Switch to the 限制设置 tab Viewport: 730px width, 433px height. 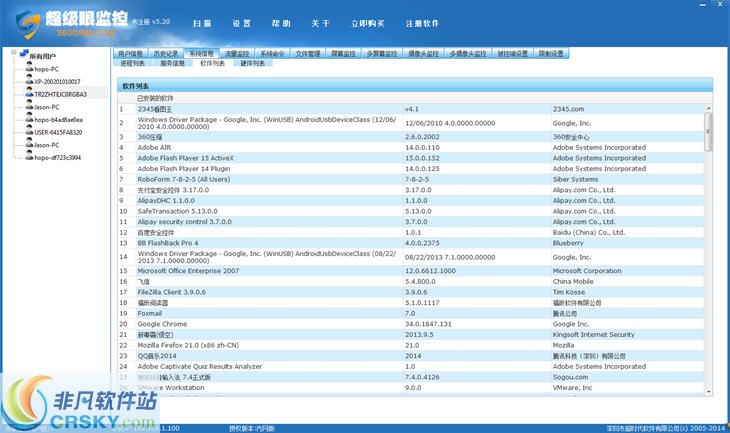click(x=551, y=54)
